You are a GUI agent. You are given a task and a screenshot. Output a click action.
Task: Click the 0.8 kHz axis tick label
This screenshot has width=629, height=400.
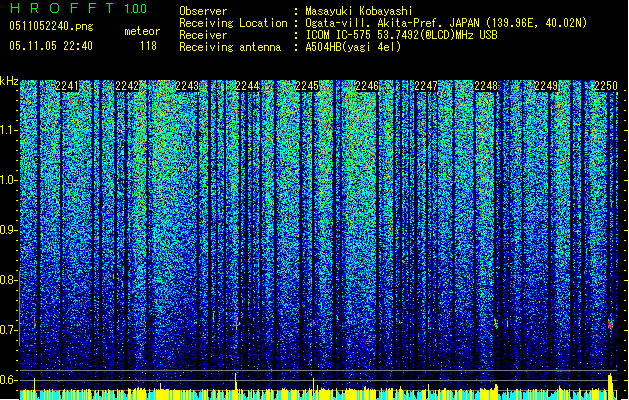coord(9,280)
